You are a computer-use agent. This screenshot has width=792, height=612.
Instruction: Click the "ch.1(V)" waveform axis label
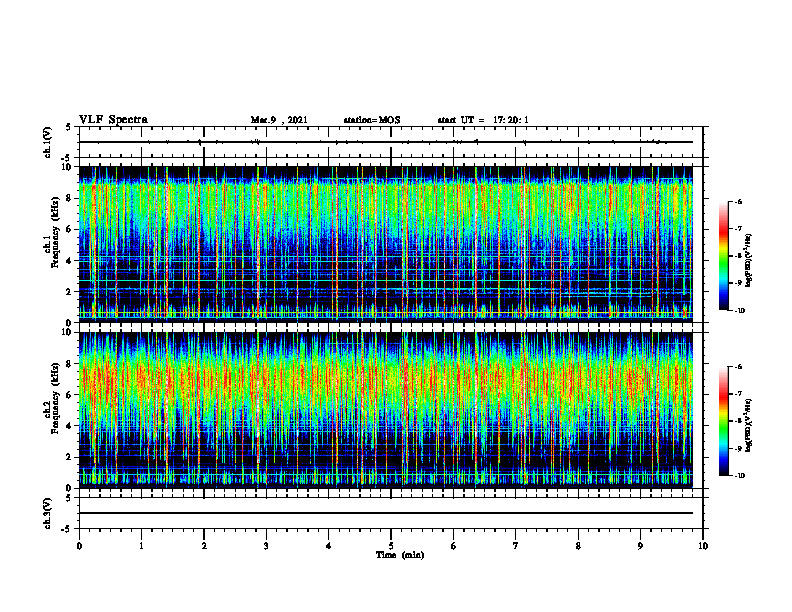pos(48,142)
